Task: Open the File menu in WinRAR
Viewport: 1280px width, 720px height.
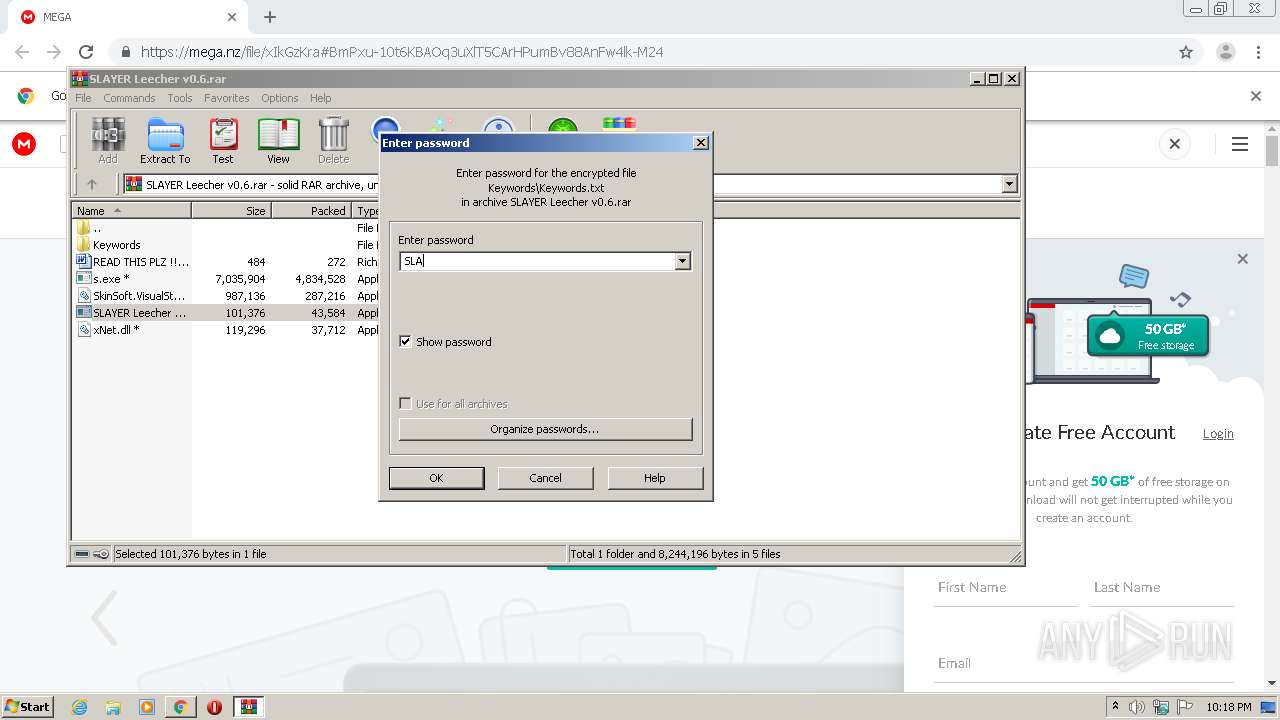Action: point(83,98)
